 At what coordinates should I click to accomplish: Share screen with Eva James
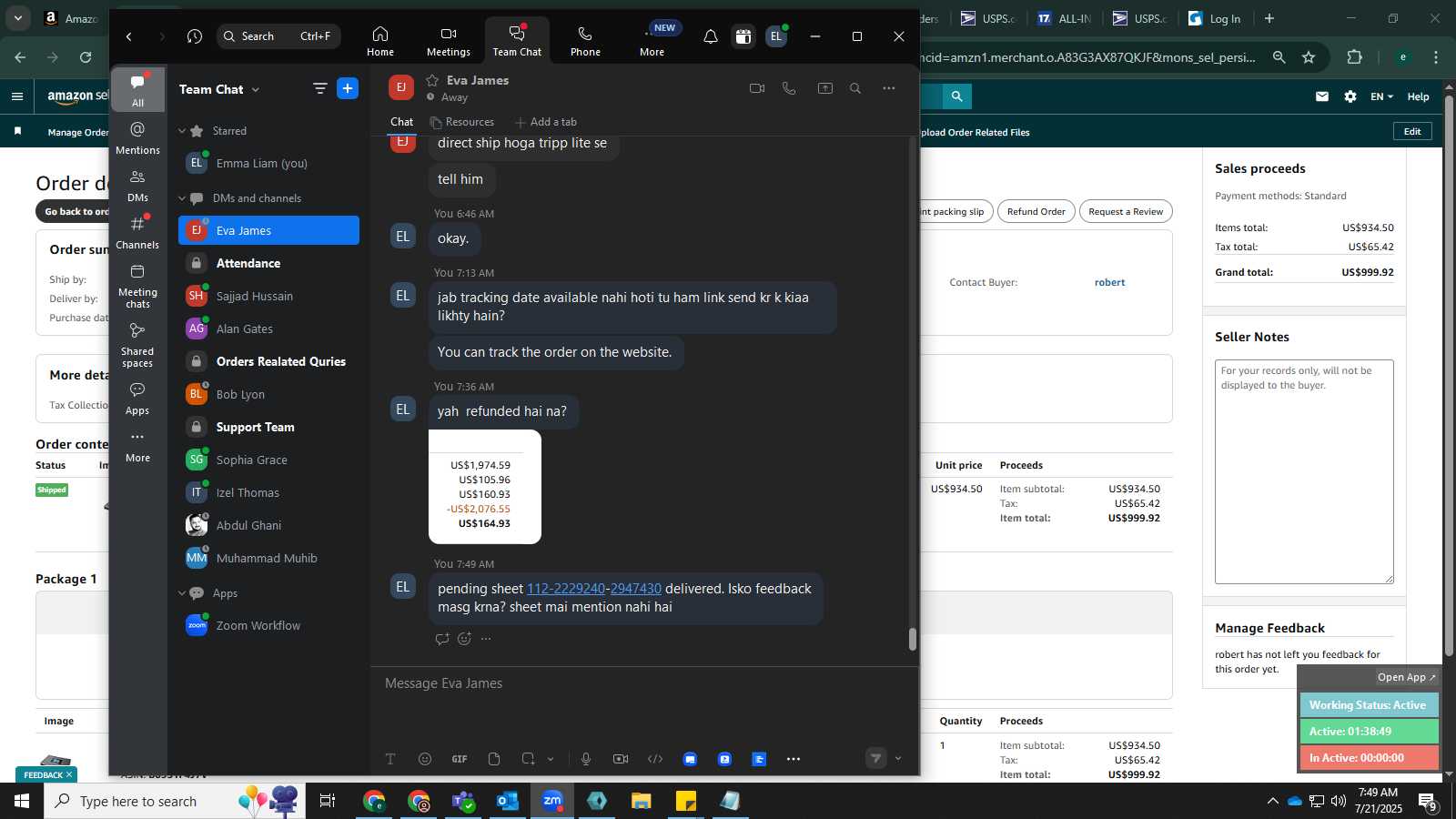[x=825, y=88]
